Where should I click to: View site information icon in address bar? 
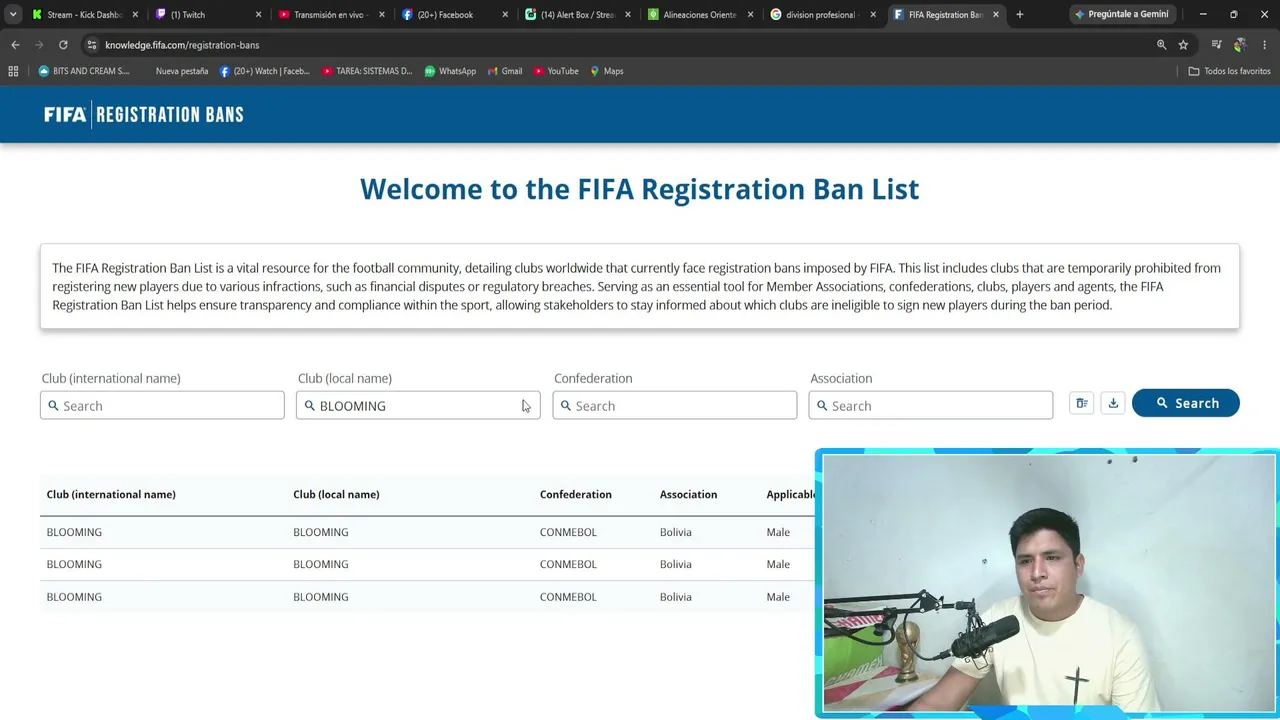tap(91, 45)
